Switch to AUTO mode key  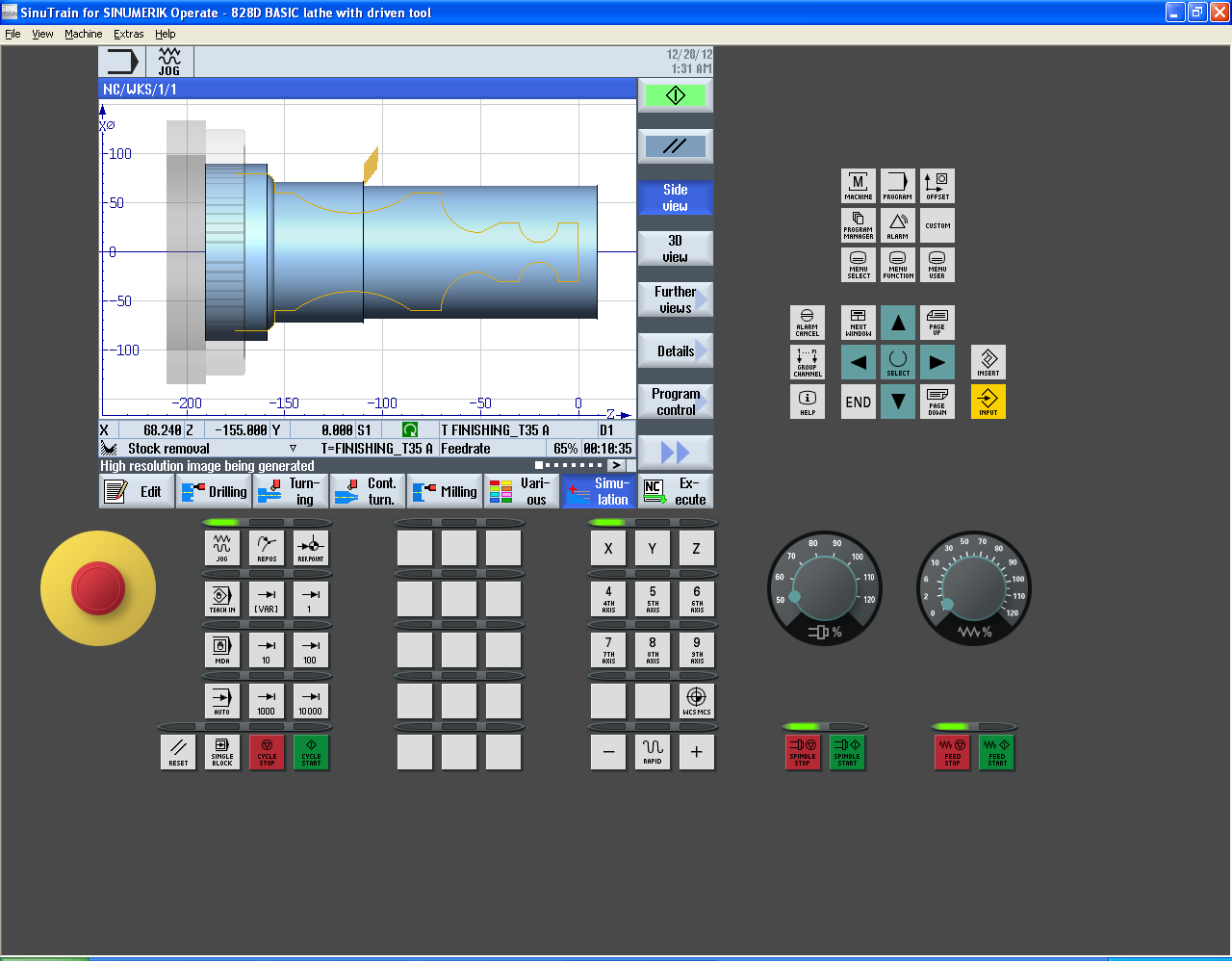tap(222, 701)
